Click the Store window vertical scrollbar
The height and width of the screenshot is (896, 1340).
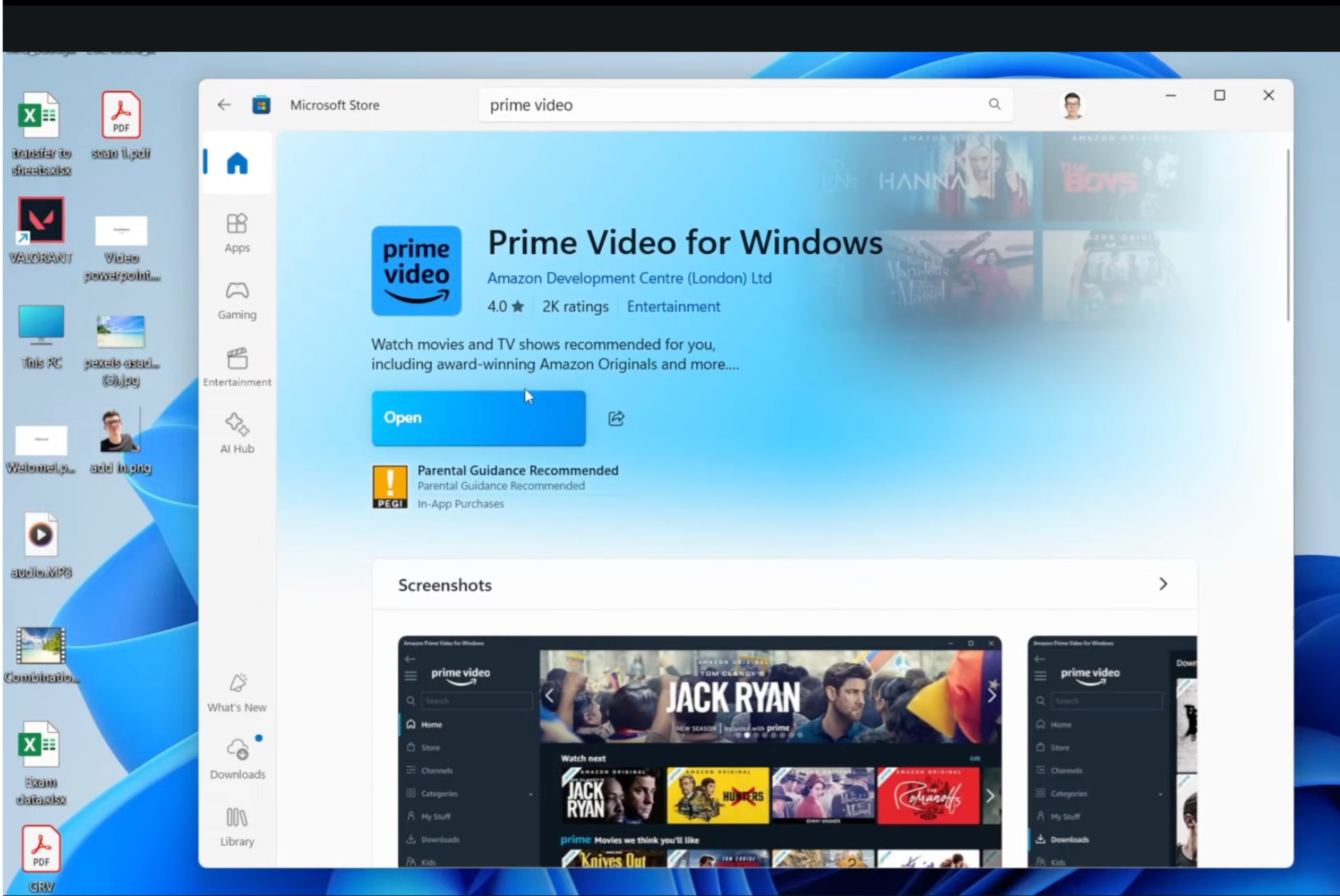(1288, 235)
